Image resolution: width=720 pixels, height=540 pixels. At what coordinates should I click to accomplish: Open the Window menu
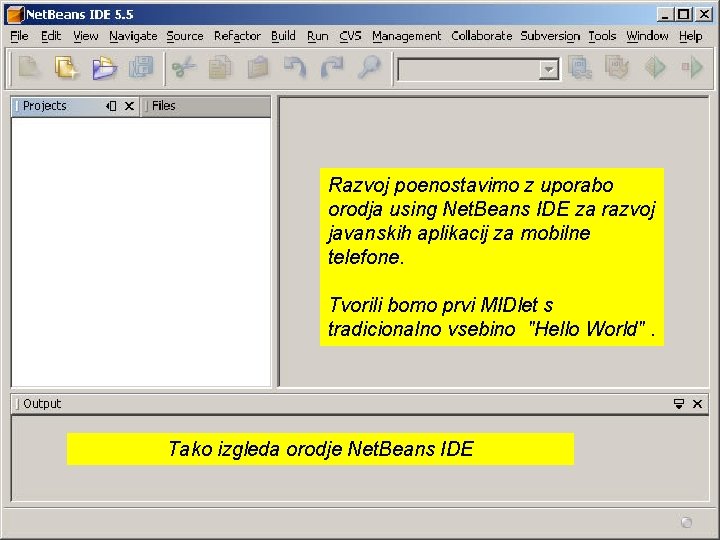pyautogui.click(x=647, y=36)
